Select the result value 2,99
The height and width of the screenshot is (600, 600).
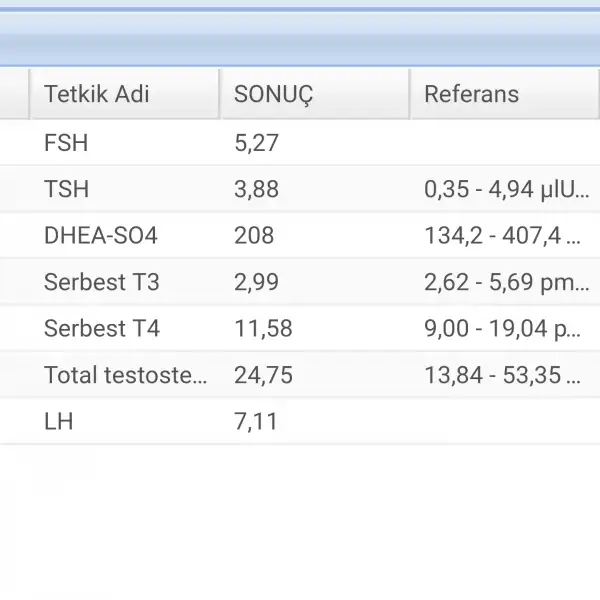[256, 282]
